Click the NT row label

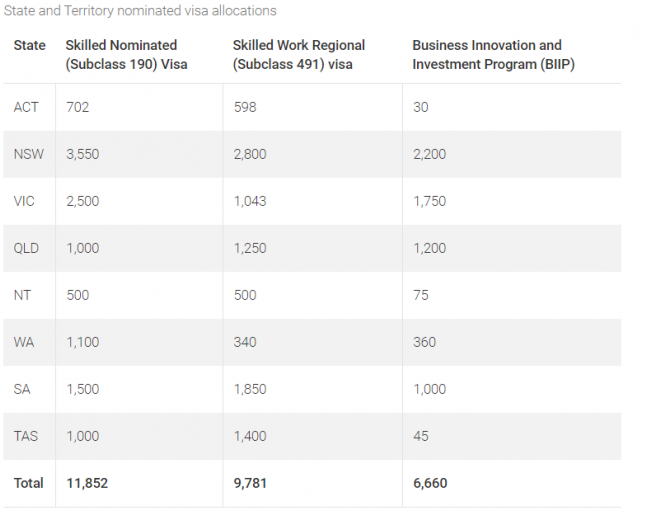click(x=22, y=295)
